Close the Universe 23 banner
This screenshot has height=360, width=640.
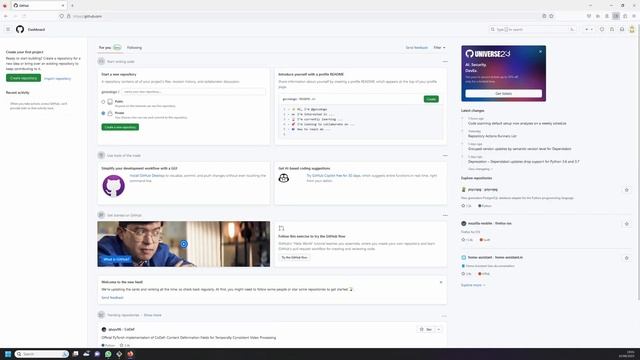pos(540,51)
